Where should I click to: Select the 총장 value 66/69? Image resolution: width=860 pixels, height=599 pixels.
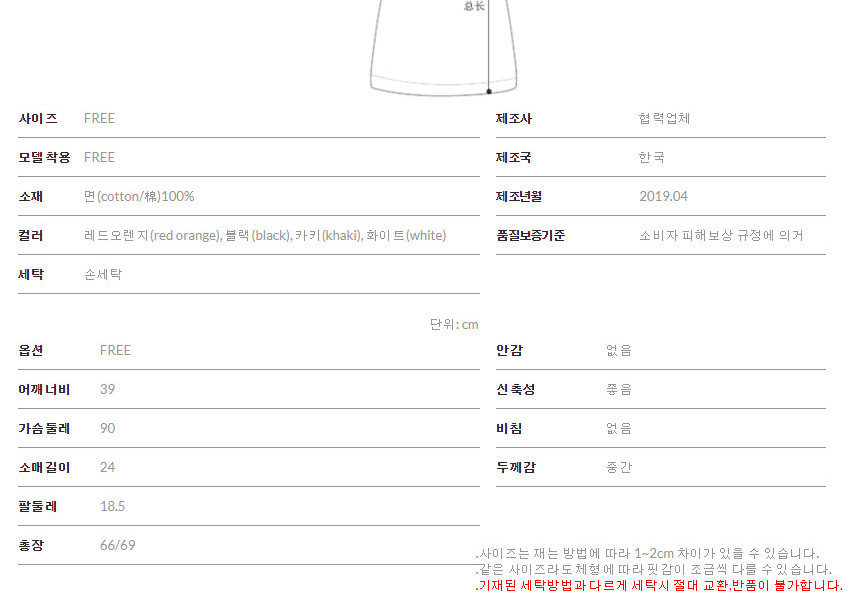pos(118,545)
